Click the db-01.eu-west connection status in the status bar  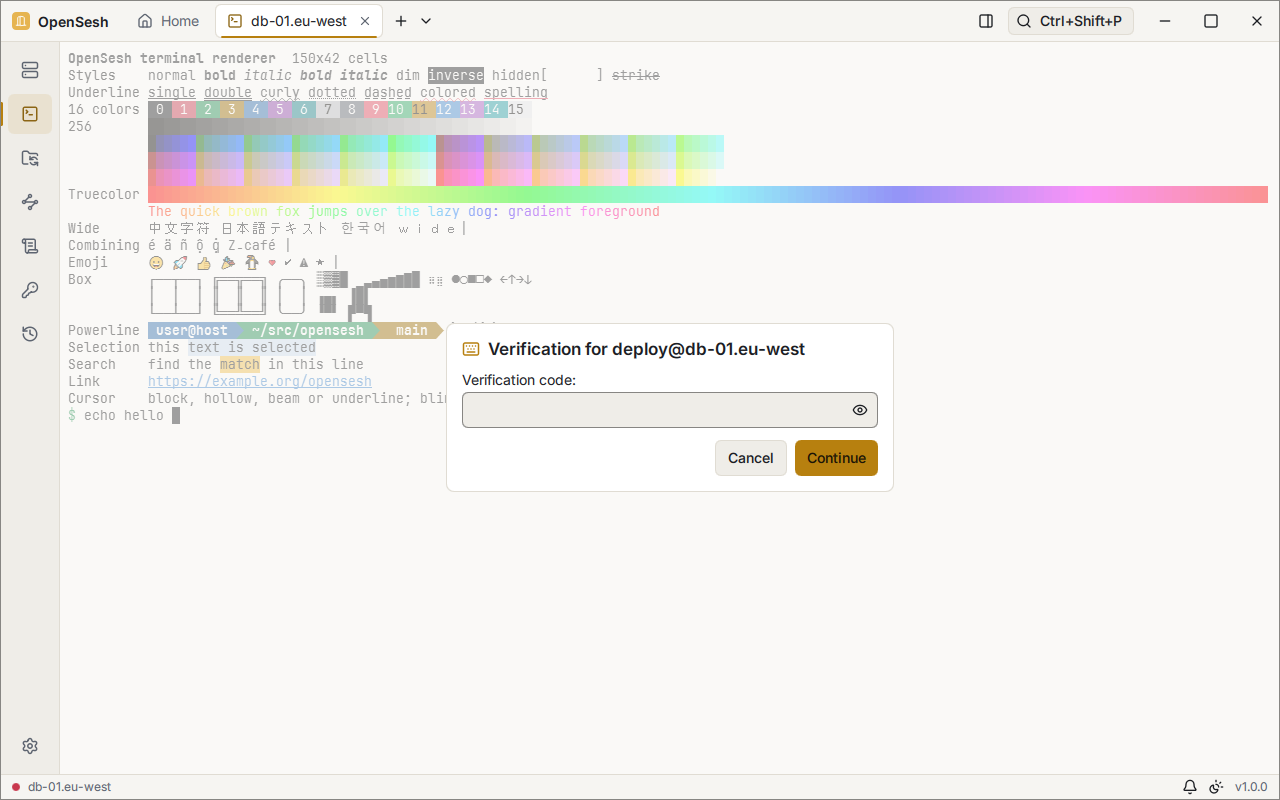(x=62, y=787)
